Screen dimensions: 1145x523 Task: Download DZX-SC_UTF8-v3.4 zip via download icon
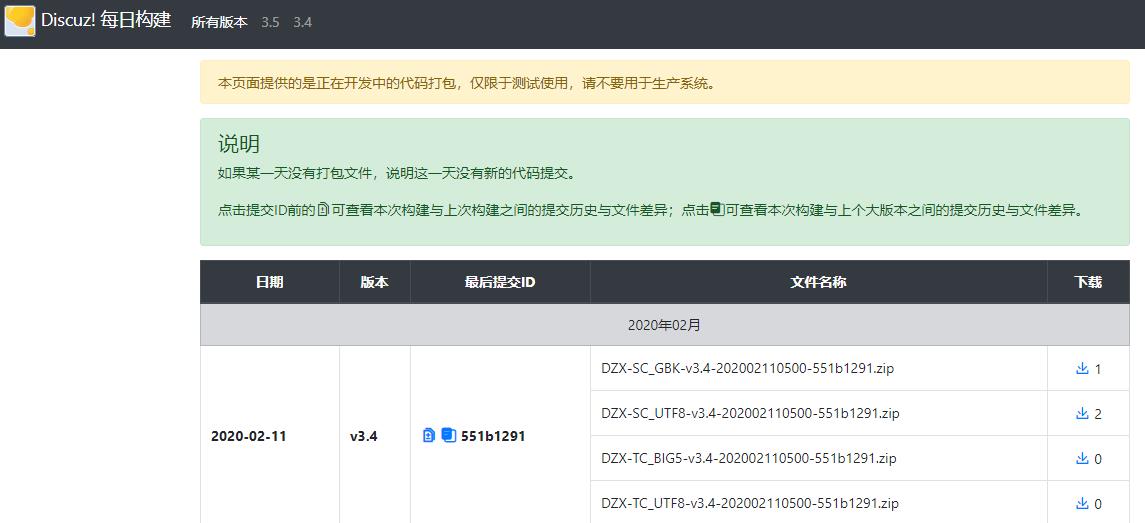(x=1082, y=414)
